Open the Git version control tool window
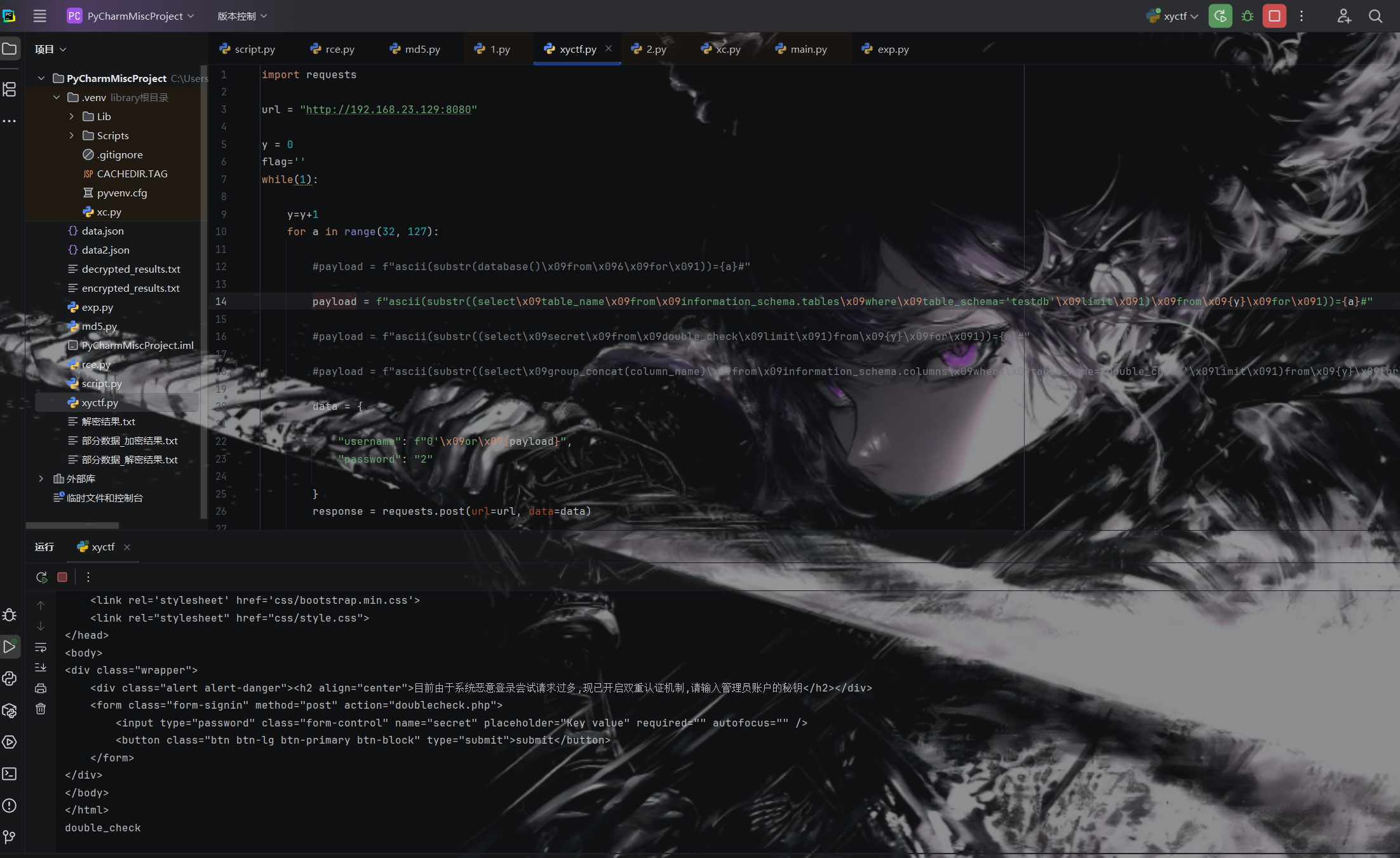The image size is (1400, 858). [10, 837]
